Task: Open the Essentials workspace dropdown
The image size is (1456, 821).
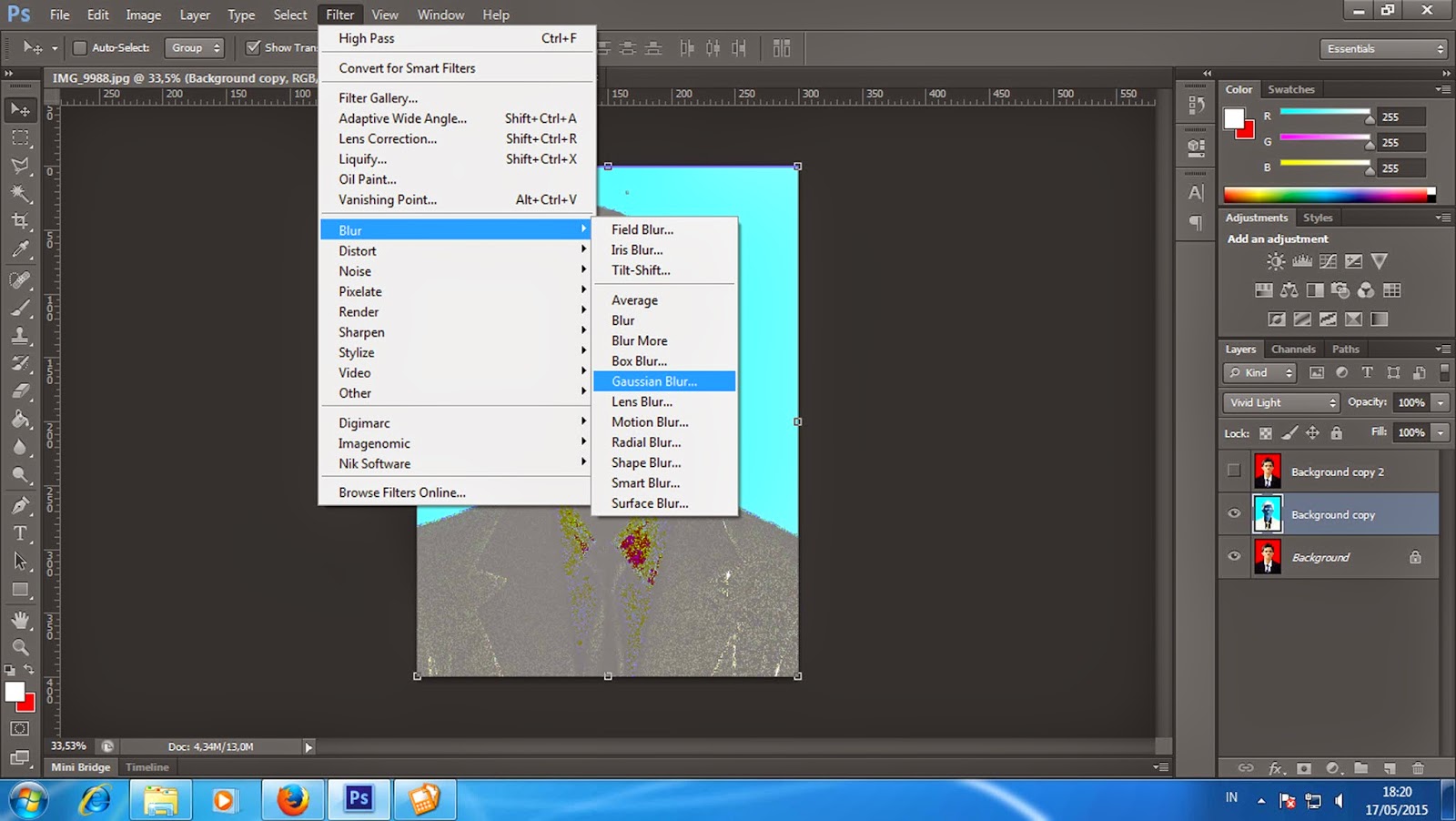Action: click(x=1383, y=48)
